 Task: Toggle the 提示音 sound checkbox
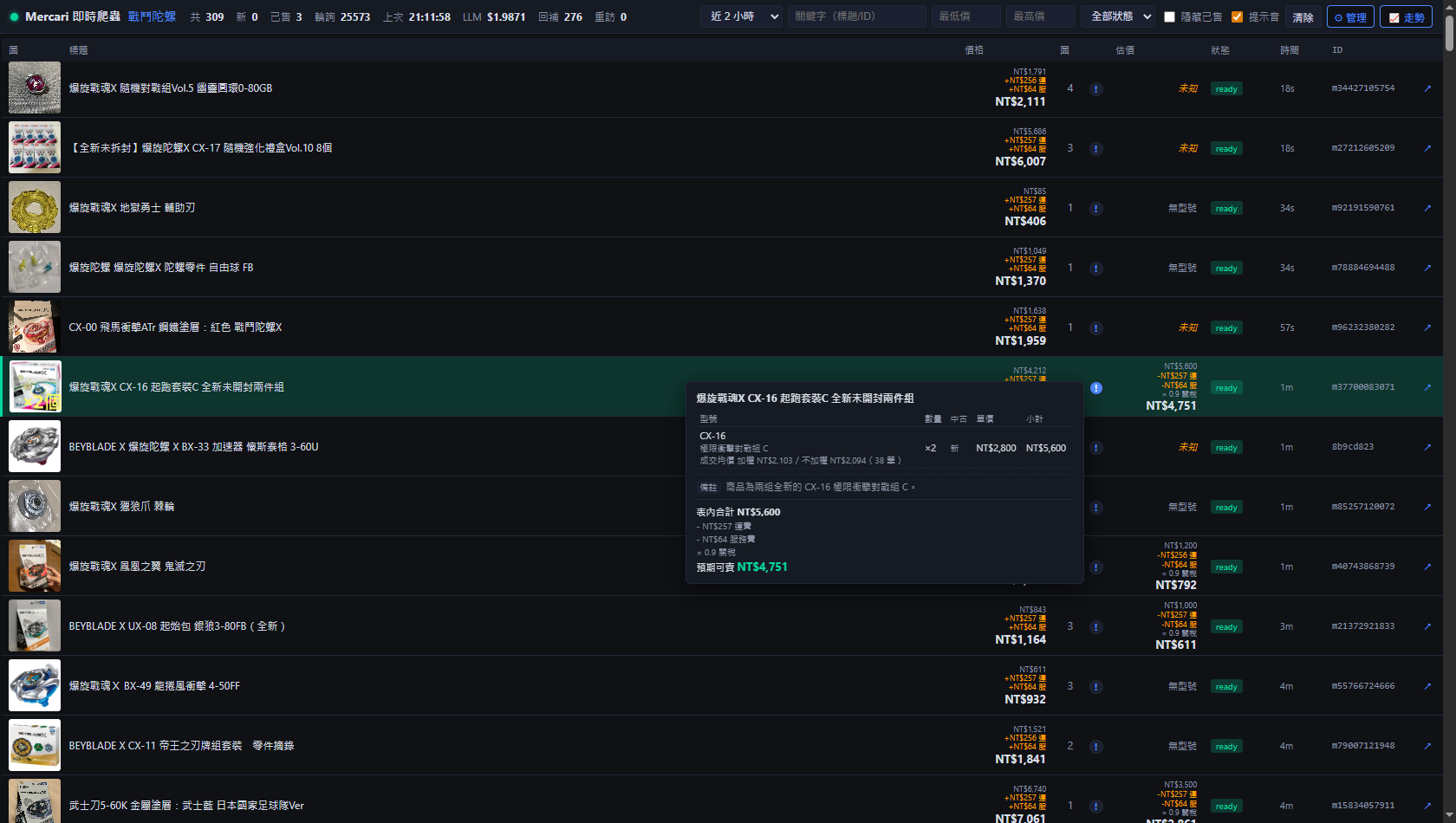[1237, 16]
